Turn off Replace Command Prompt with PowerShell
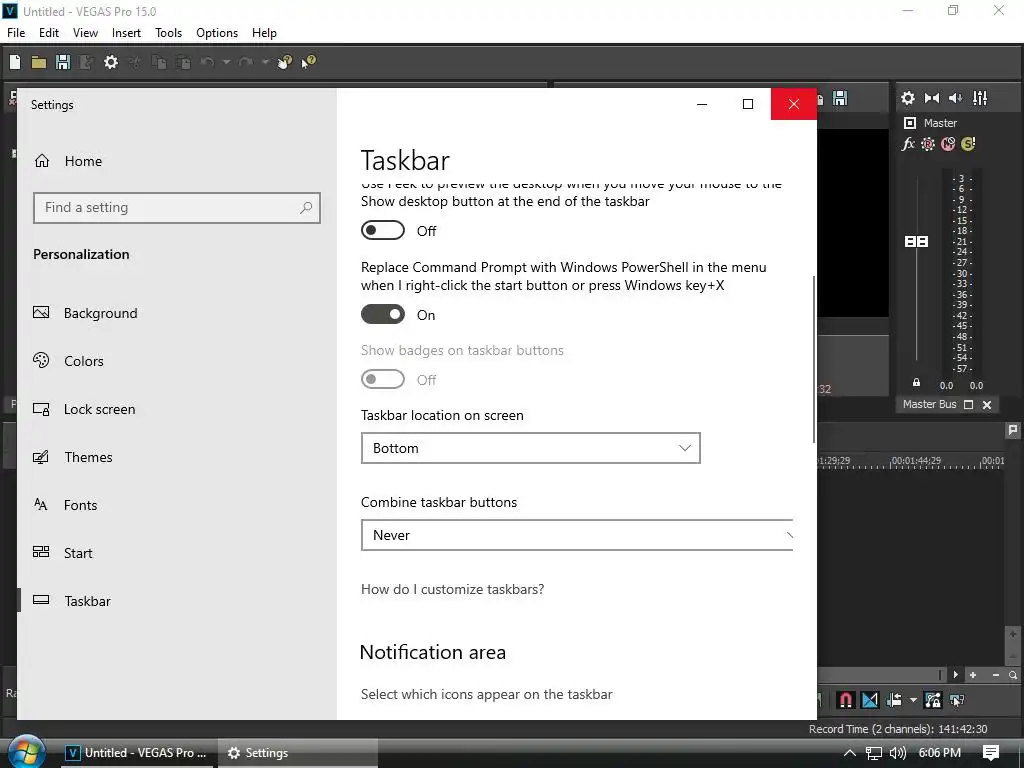The height and width of the screenshot is (768, 1024). [383, 314]
